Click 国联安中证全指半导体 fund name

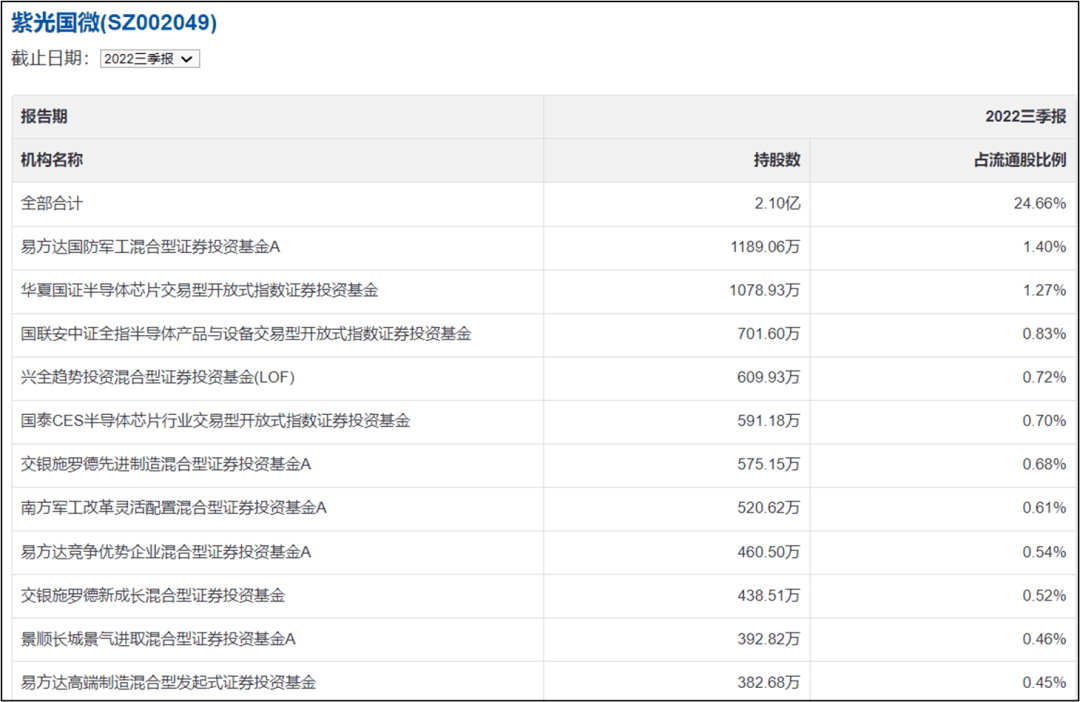246,334
